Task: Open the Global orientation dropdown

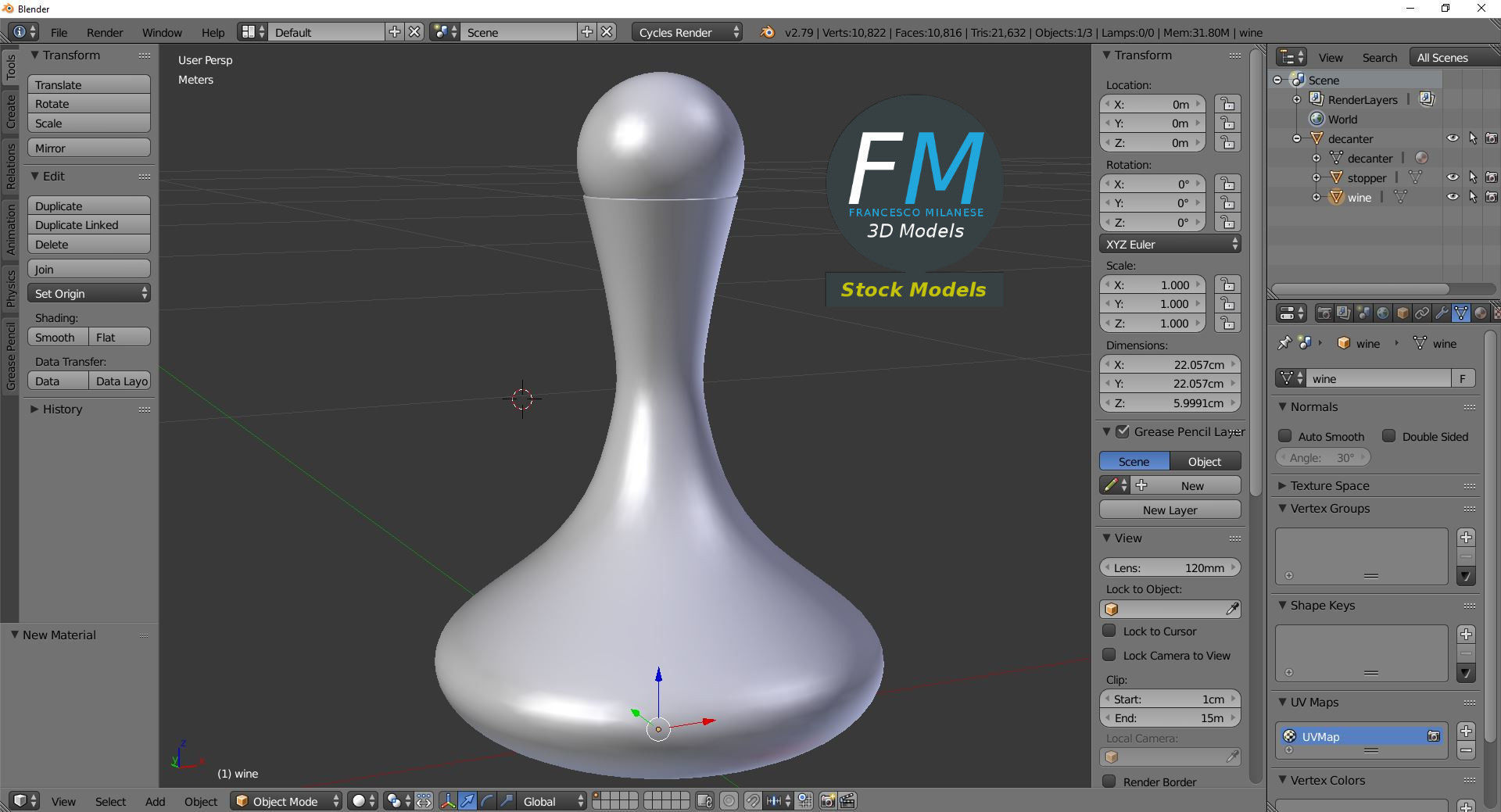Action: pos(553,801)
